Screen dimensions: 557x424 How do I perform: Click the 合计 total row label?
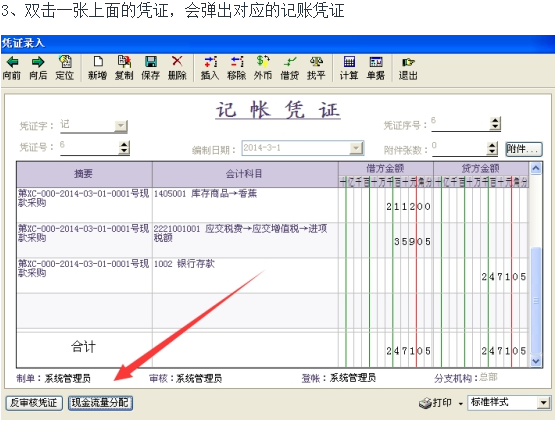(x=83, y=347)
